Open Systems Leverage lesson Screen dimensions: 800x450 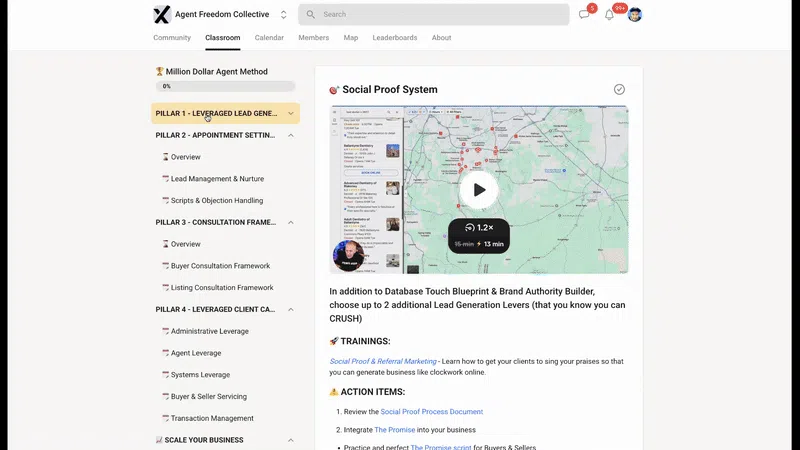(x=201, y=374)
